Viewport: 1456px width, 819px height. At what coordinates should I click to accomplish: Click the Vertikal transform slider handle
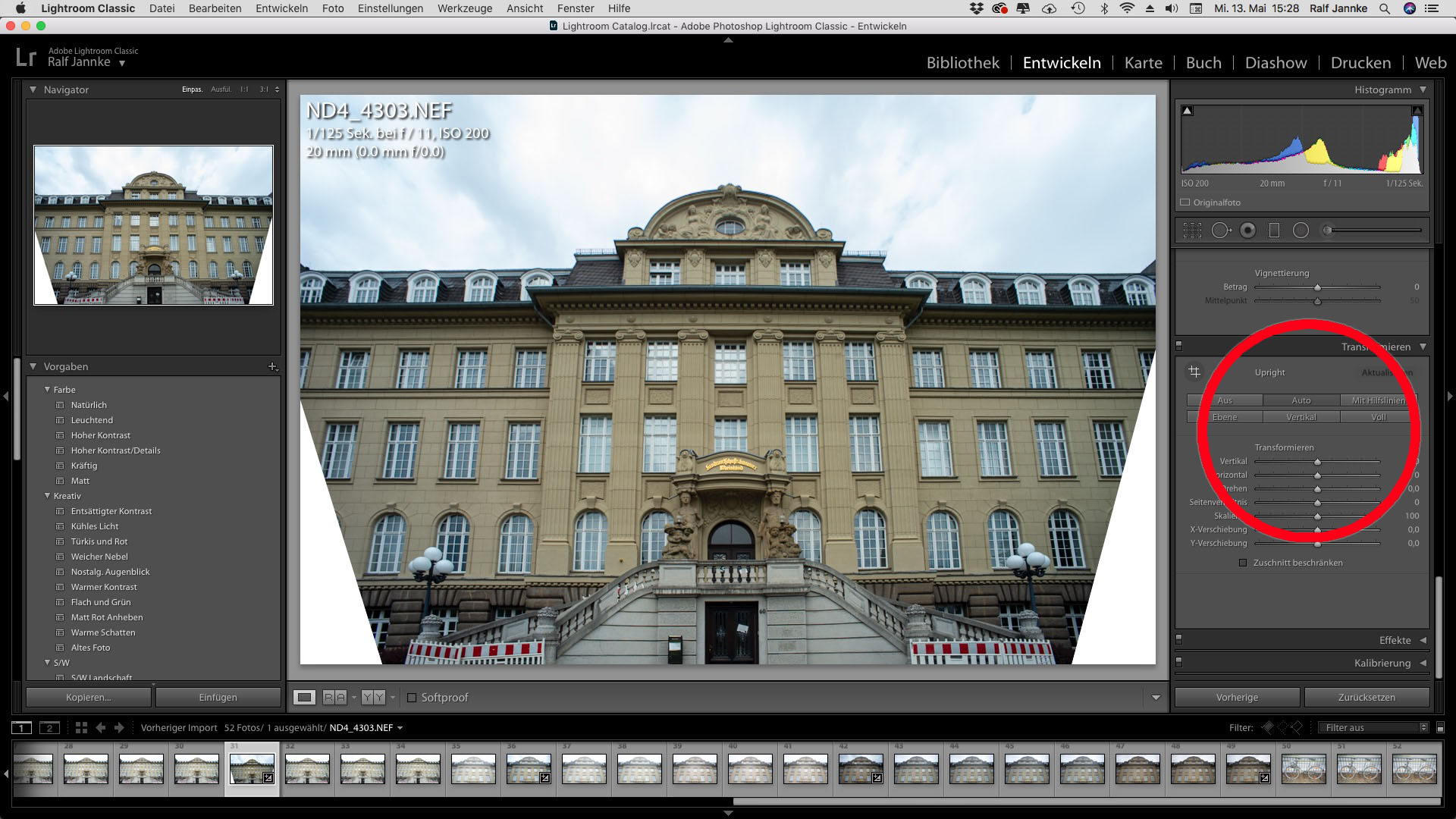tap(1317, 461)
